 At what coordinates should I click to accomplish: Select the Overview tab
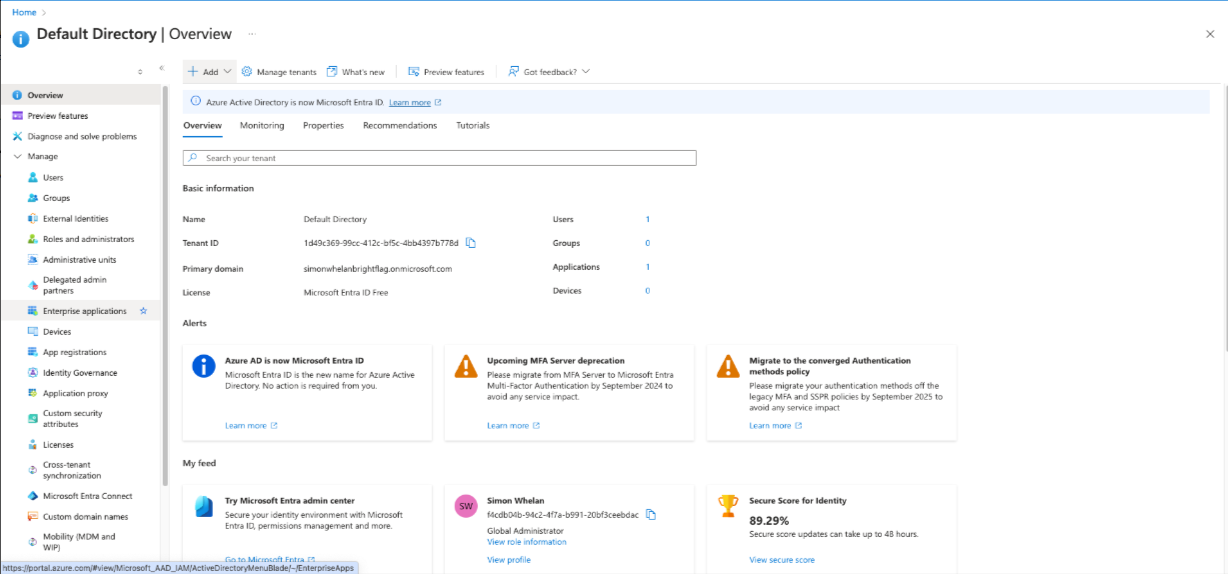point(202,126)
